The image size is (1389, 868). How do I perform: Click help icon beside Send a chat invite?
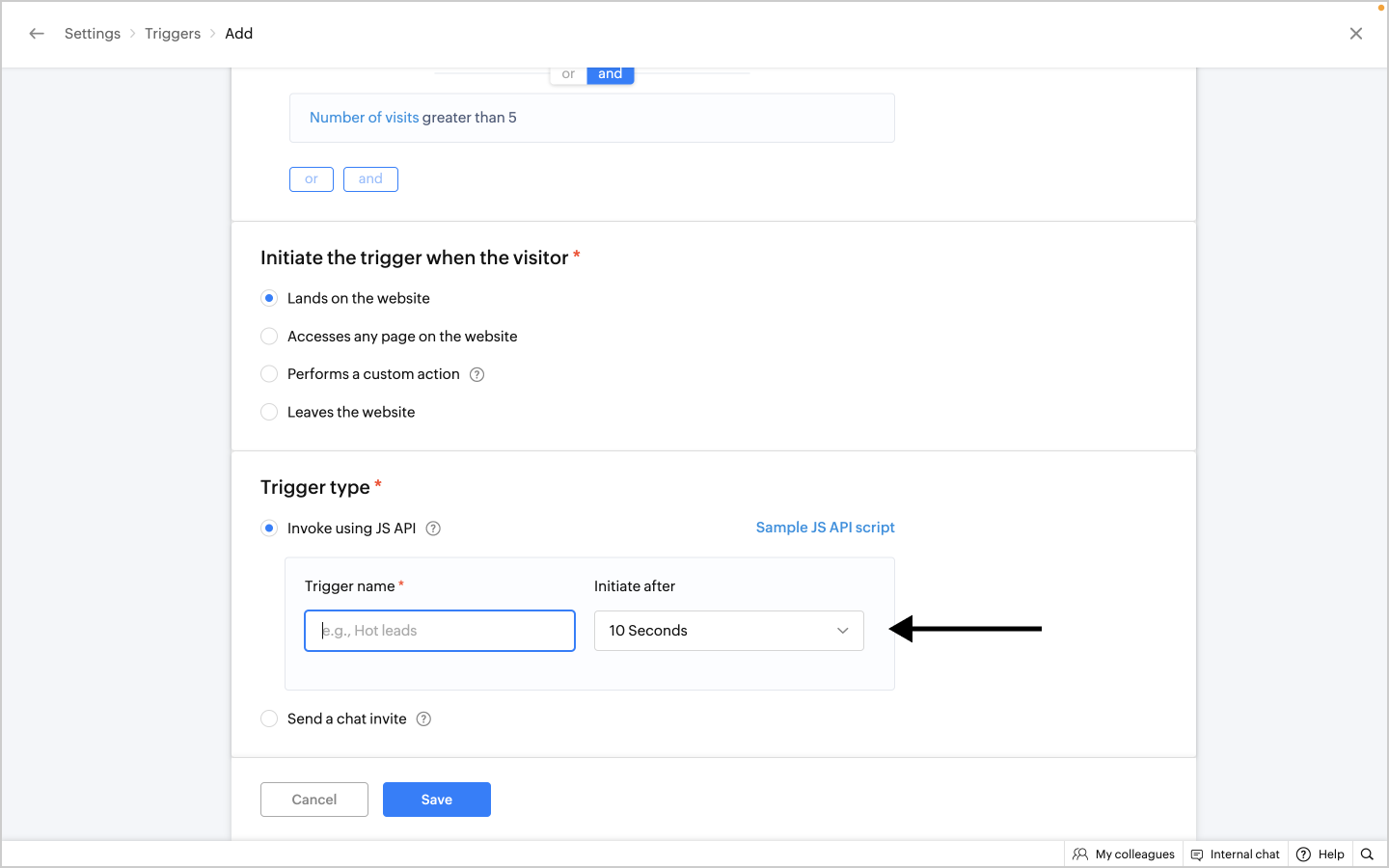click(x=423, y=719)
